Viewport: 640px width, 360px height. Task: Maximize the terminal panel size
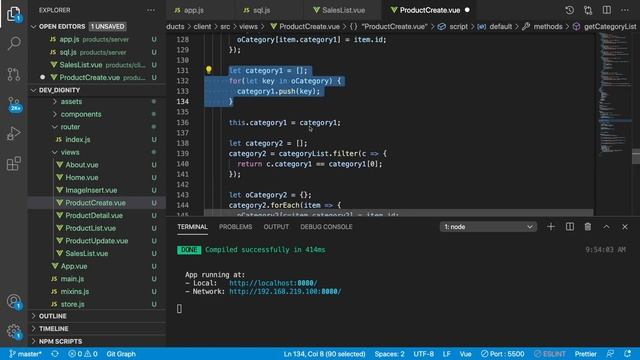pyautogui.click(x=607, y=227)
